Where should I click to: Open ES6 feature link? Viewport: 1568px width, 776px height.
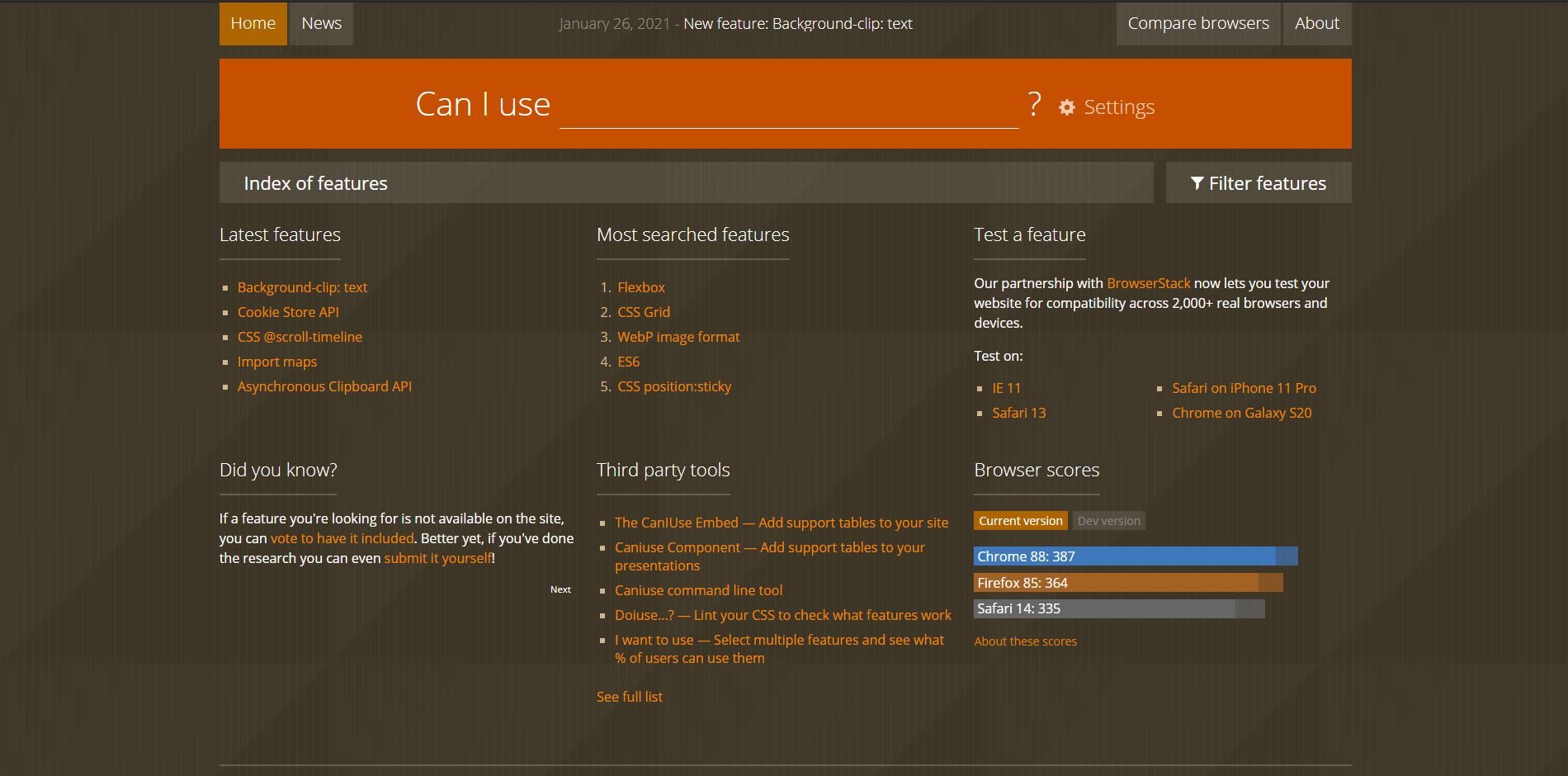(629, 362)
